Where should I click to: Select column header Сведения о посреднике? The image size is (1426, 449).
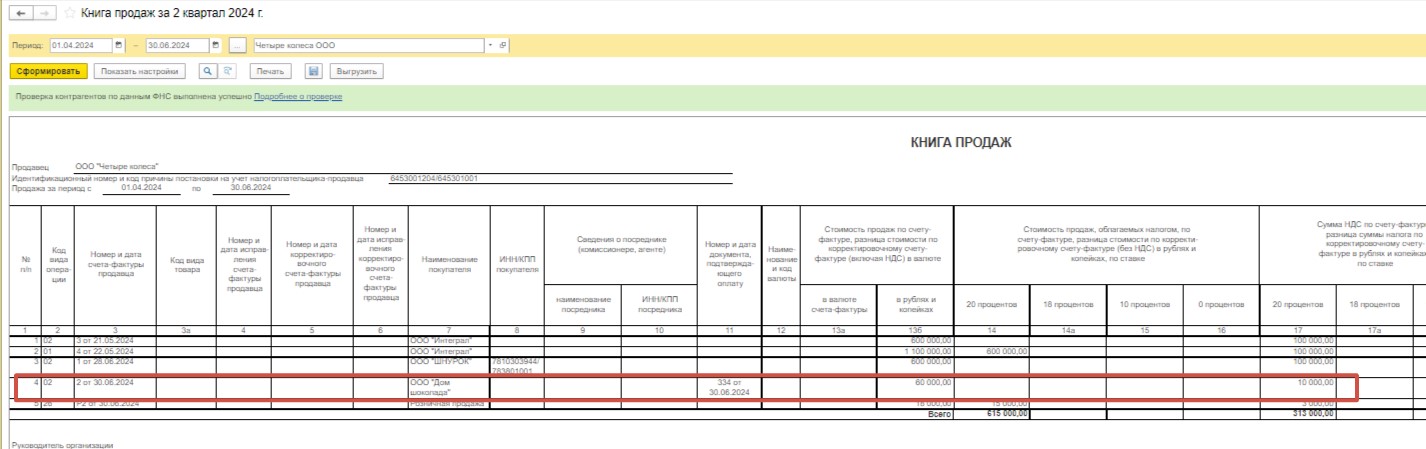click(620, 244)
